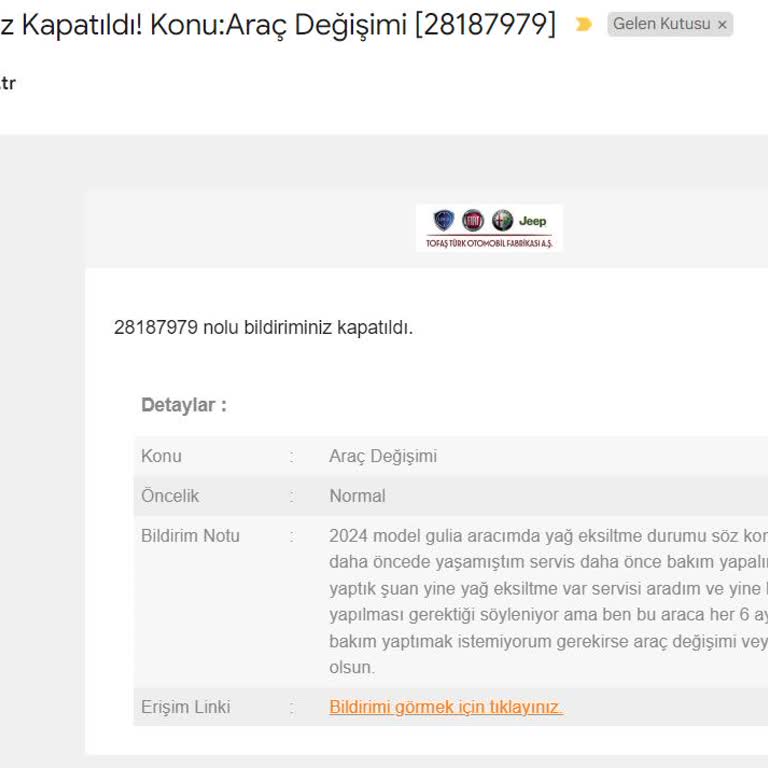Click 'TOFAŞ TÜRK OTOMOBİL FABRİKASI A.Ş.' caption

tap(489, 243)
